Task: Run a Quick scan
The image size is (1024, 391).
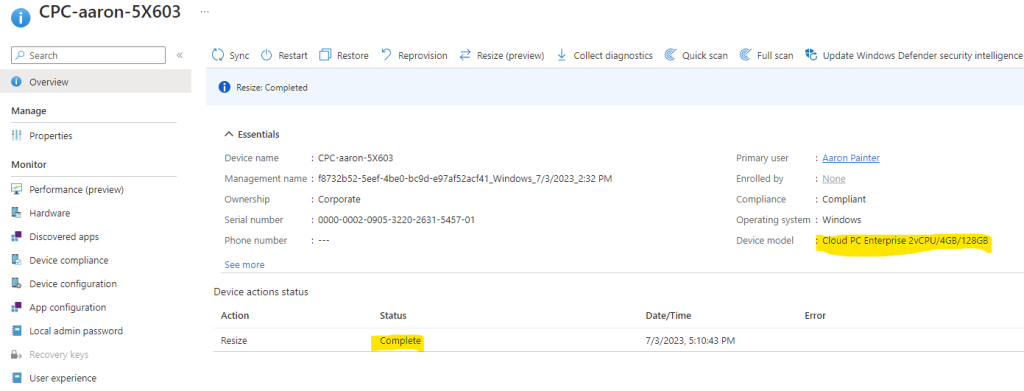Action: 696,55
